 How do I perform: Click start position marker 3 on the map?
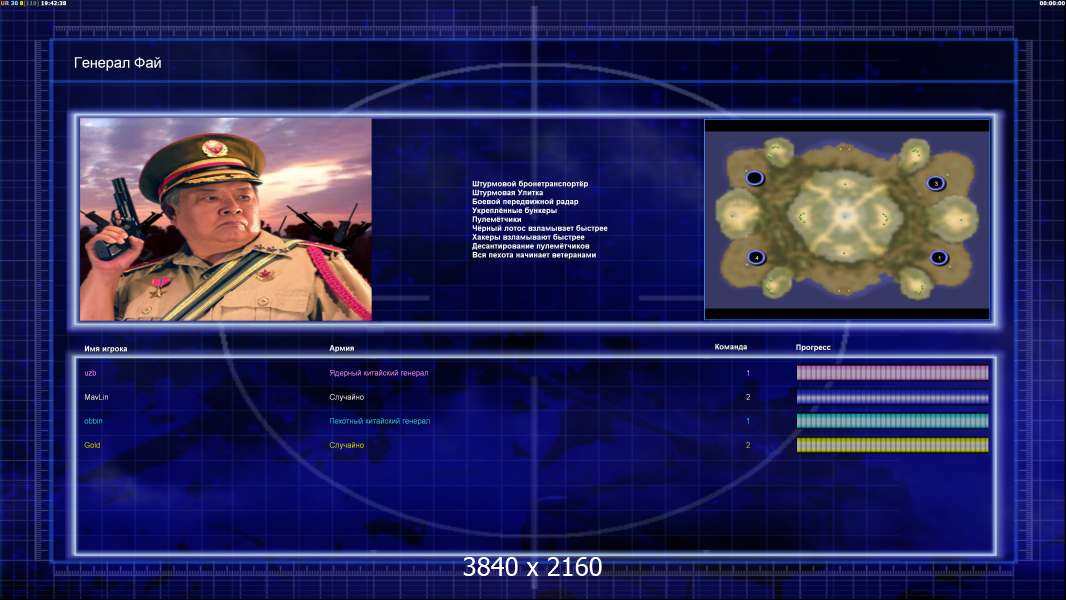pyautogui.click(x=935, y=183)
